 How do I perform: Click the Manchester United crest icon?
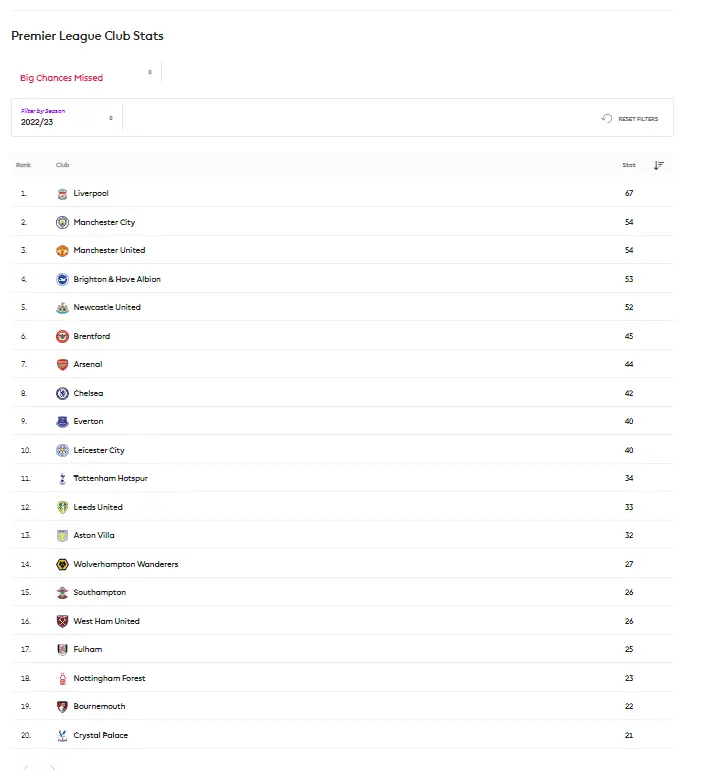(x=62, y=250)
